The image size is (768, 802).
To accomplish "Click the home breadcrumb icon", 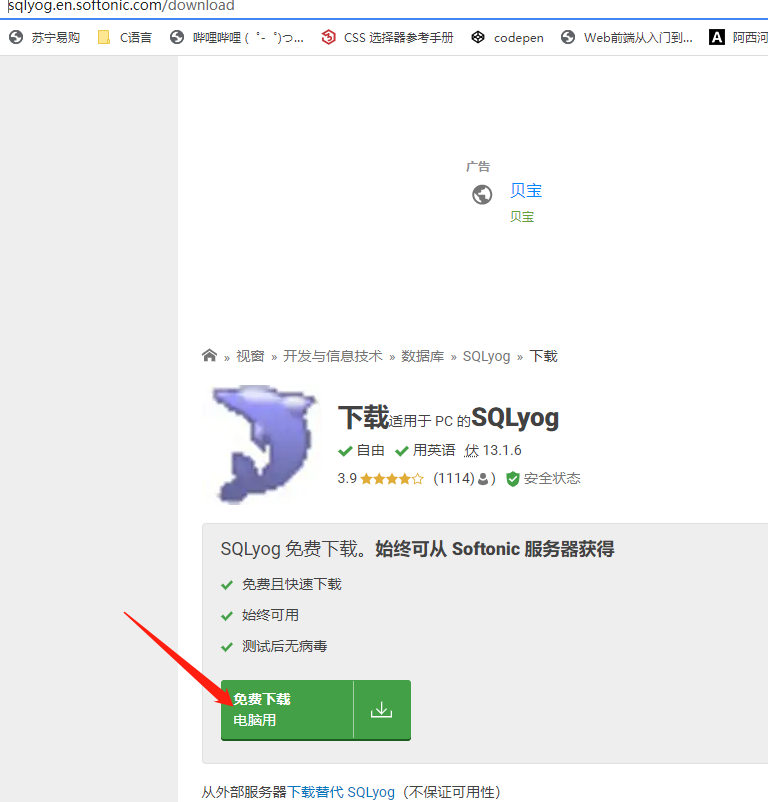I will [209, 355].
